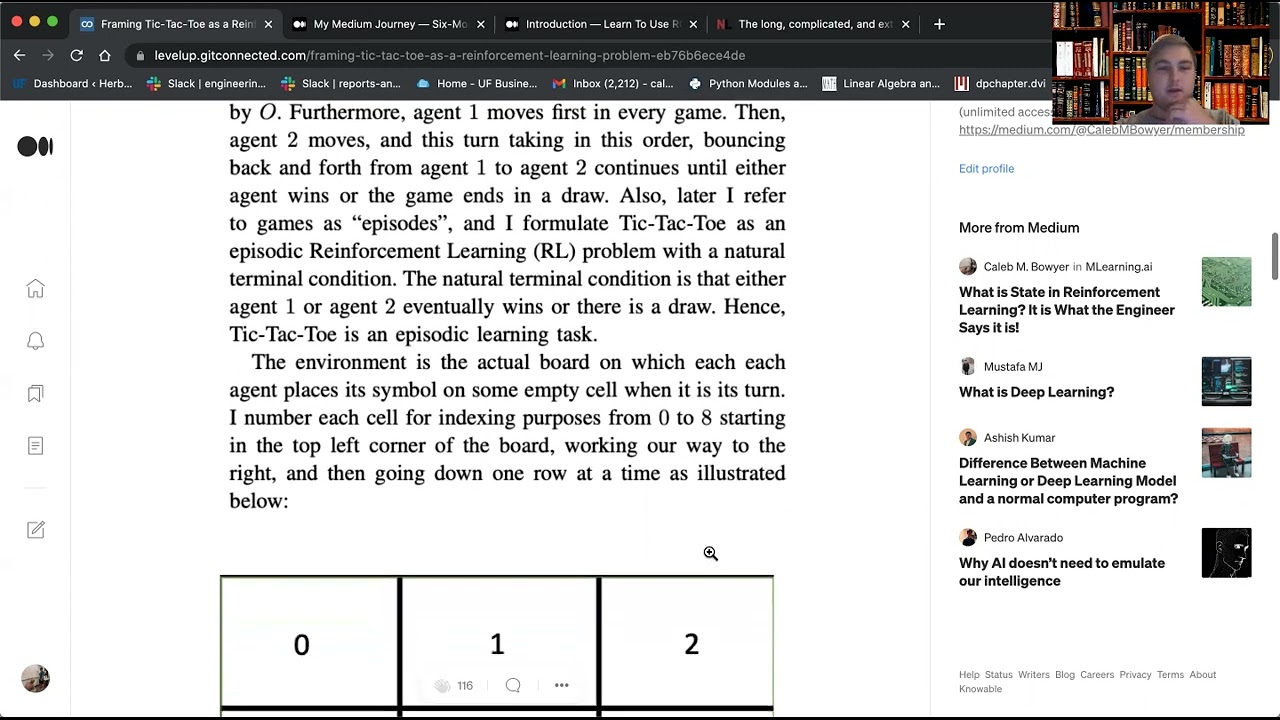Open What is Deep Learning thumbnail
The image size is (1280, 720).
click(x=1226, y=382)
